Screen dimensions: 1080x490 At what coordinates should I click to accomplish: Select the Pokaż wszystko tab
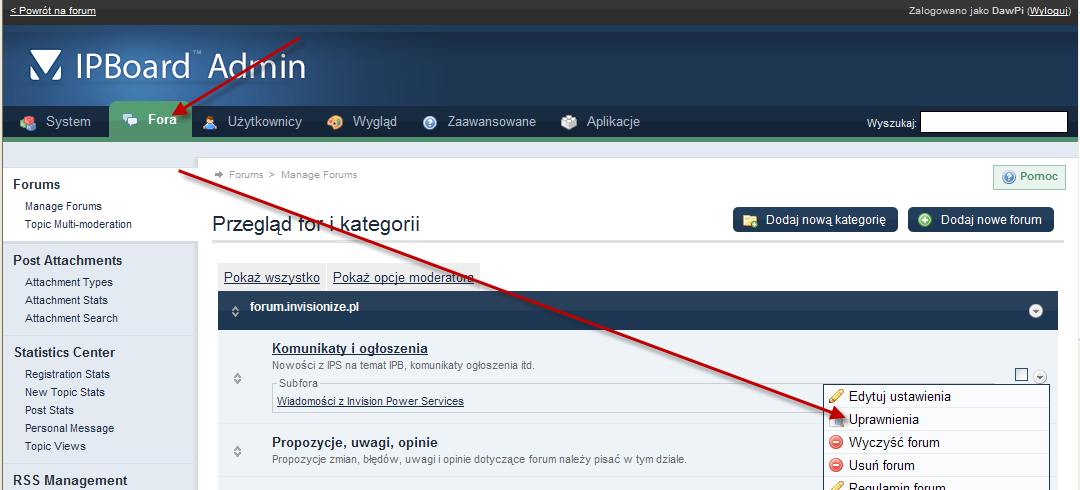tap(272, 278)
